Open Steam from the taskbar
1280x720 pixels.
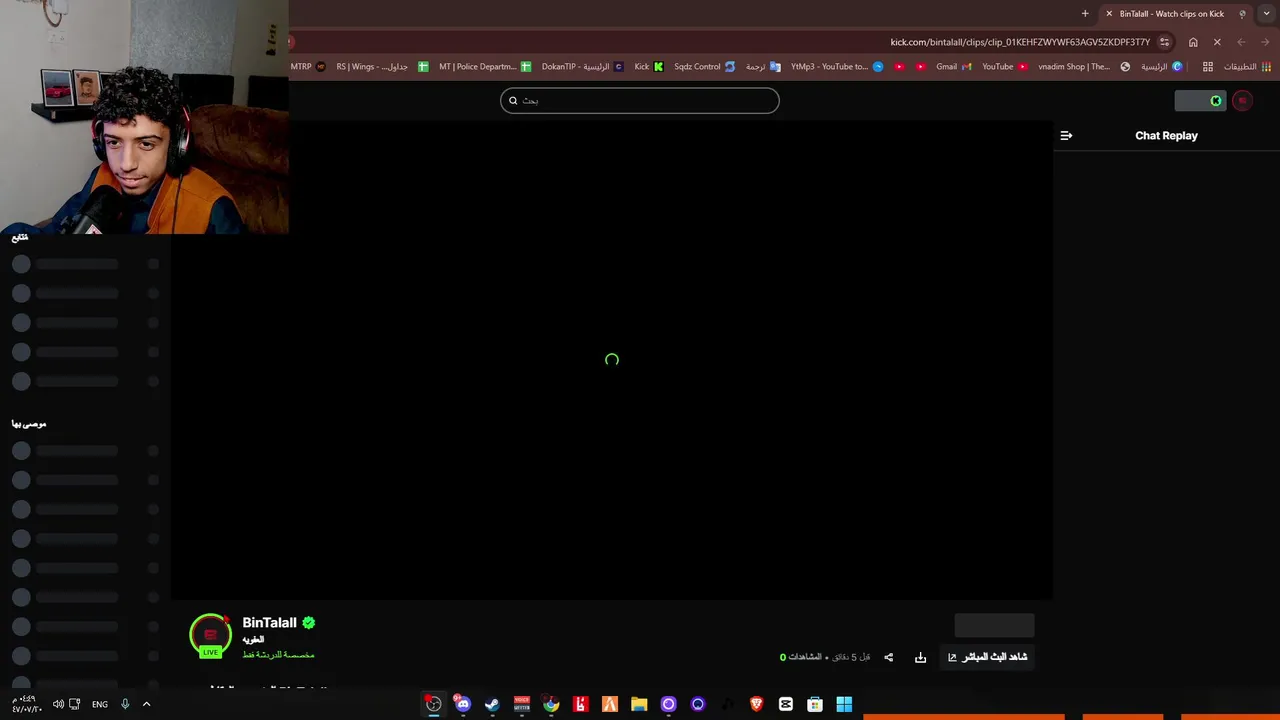click(492, 704)
